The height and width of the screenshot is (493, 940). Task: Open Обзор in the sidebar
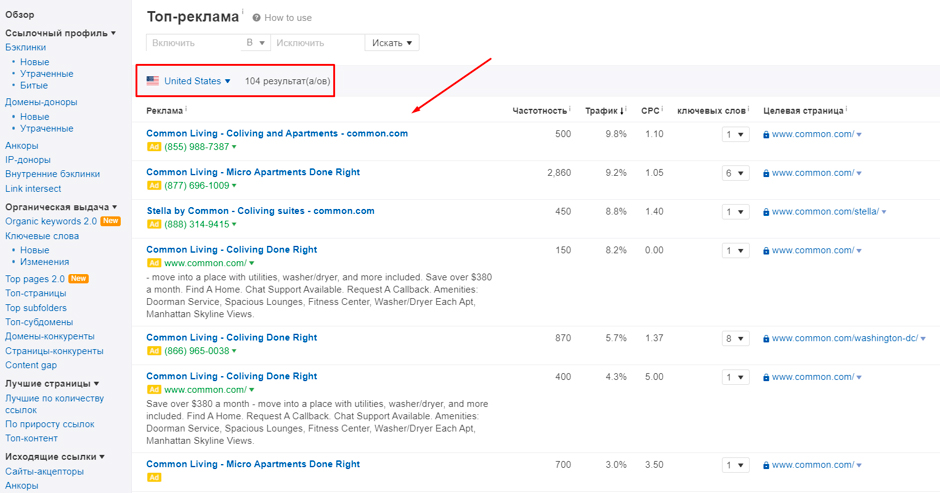(20, 14)
